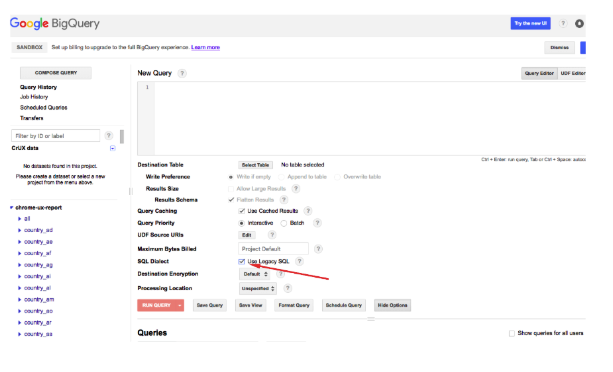Click the red Run Query button
This screenshot has width=613, height=372.
coord(156,305)
